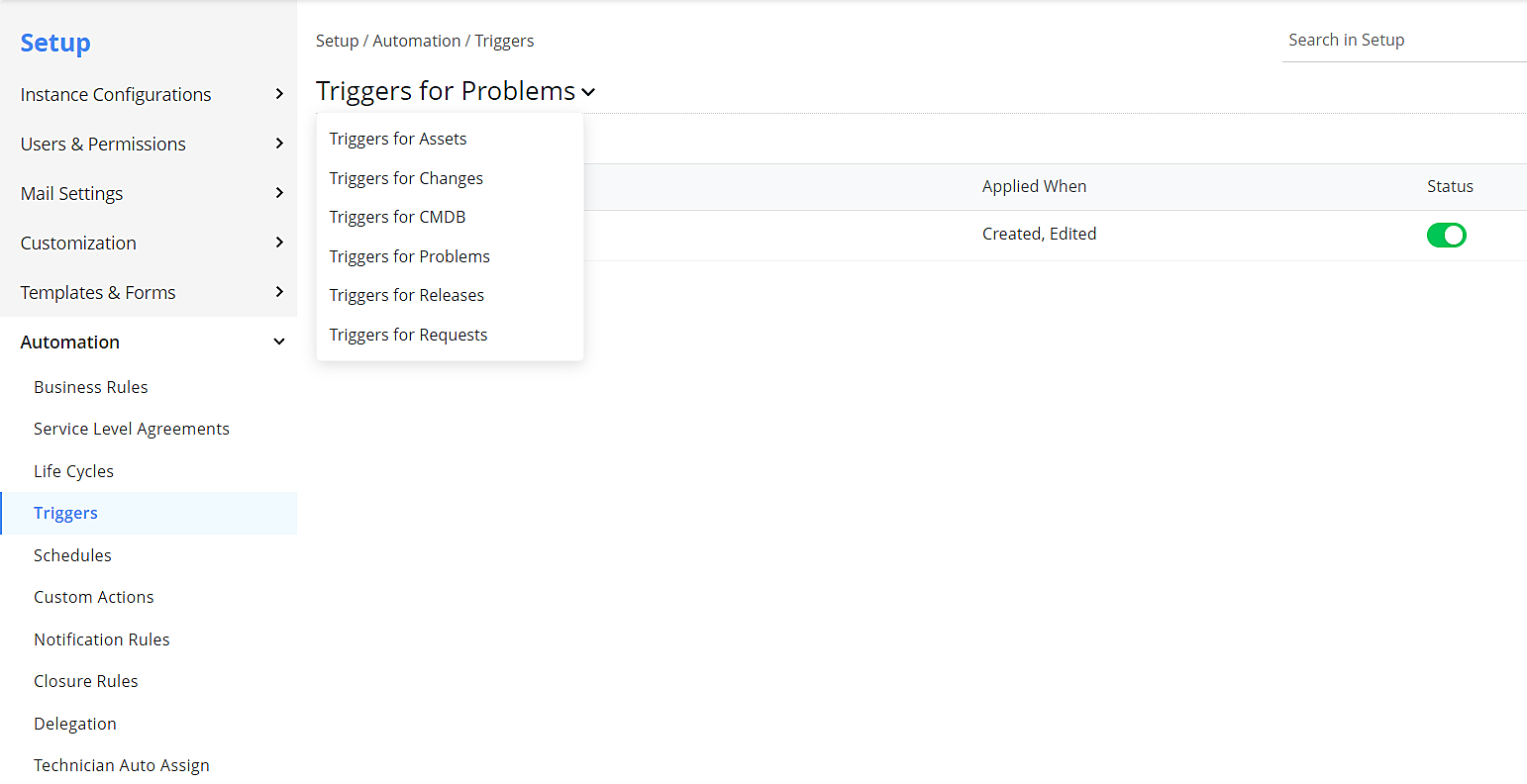The width and height of the screenshot is (1527, 784).
Task: Click the Search in Setup field
Action: click(x=1401, y=41)
